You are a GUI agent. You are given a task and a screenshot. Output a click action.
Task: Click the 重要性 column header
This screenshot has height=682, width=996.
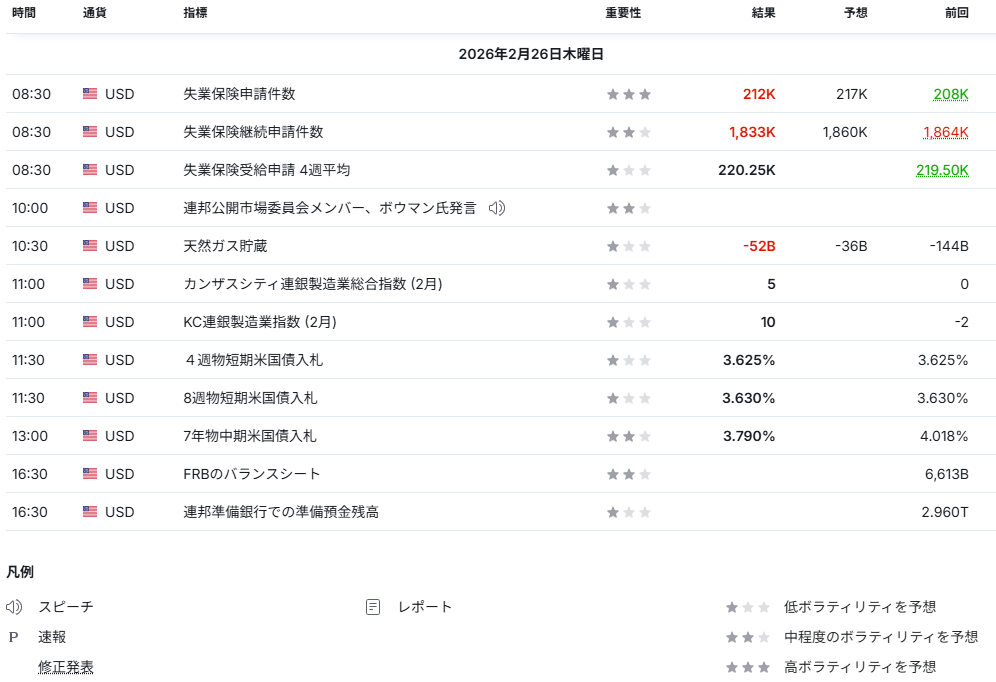[622, 13]
